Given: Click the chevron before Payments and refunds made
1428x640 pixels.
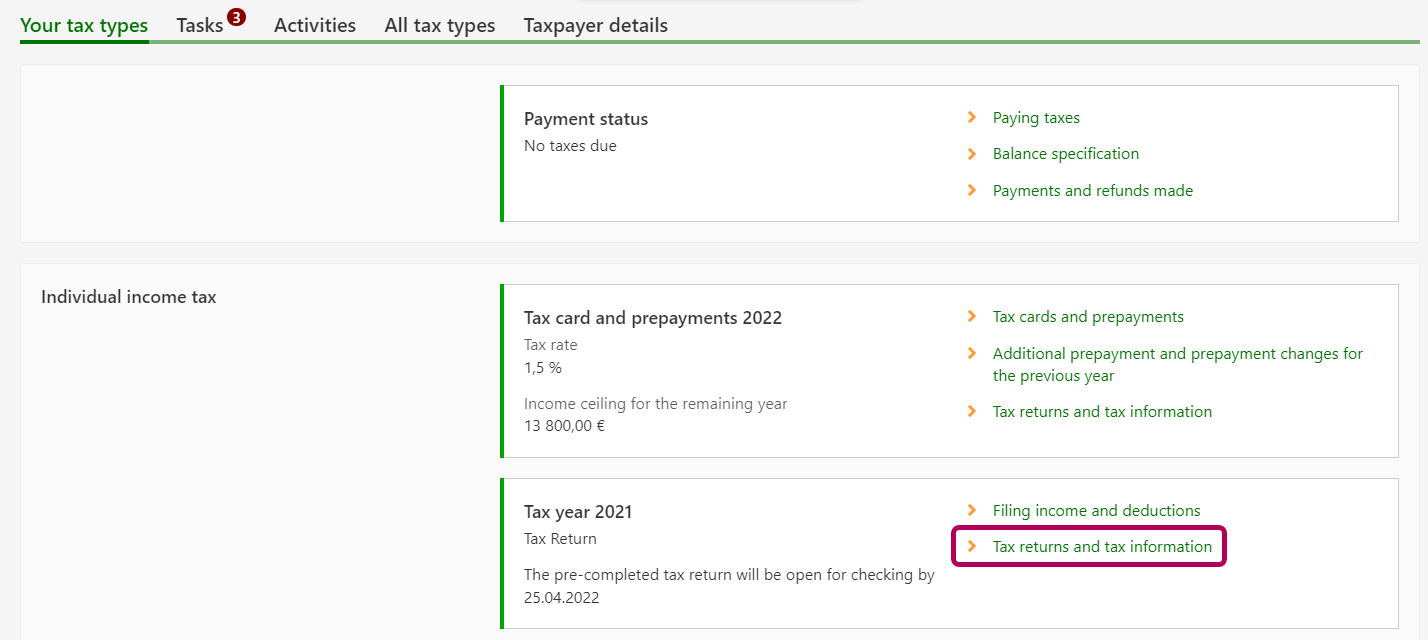Looking at the screenshot, I should click(x=972, y=190).
